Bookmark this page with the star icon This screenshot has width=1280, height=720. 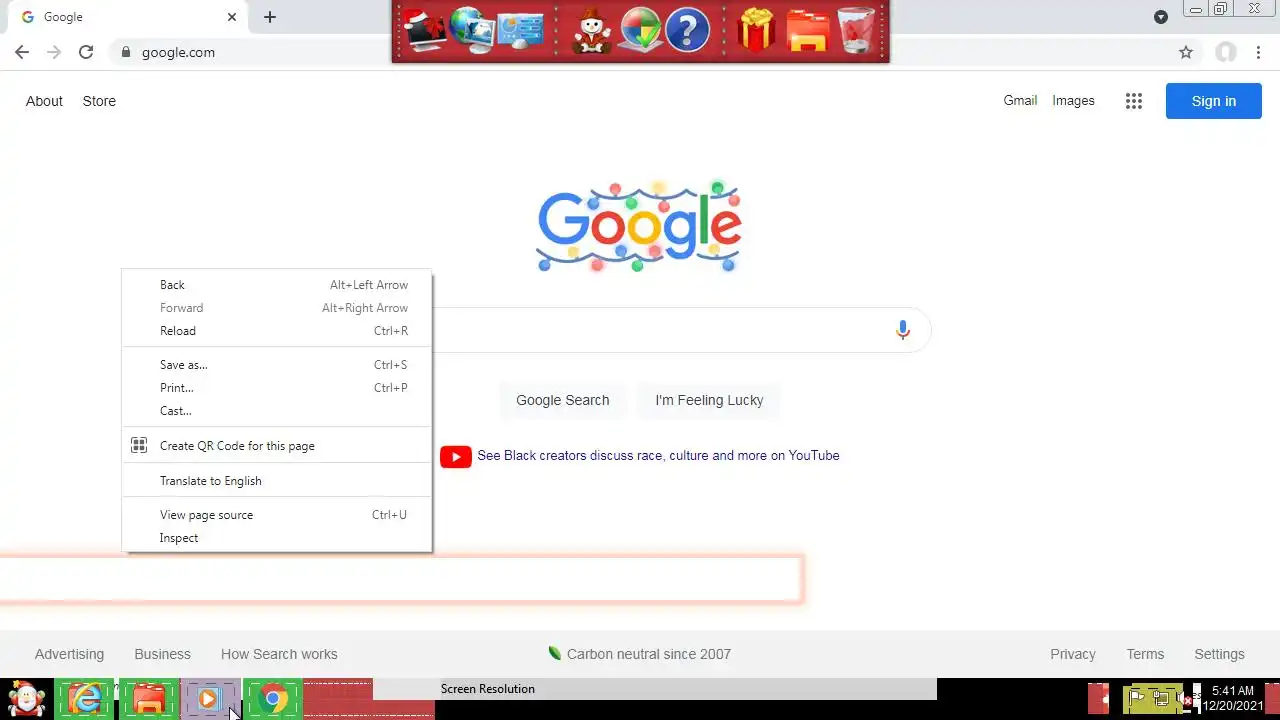point(1186,52)
